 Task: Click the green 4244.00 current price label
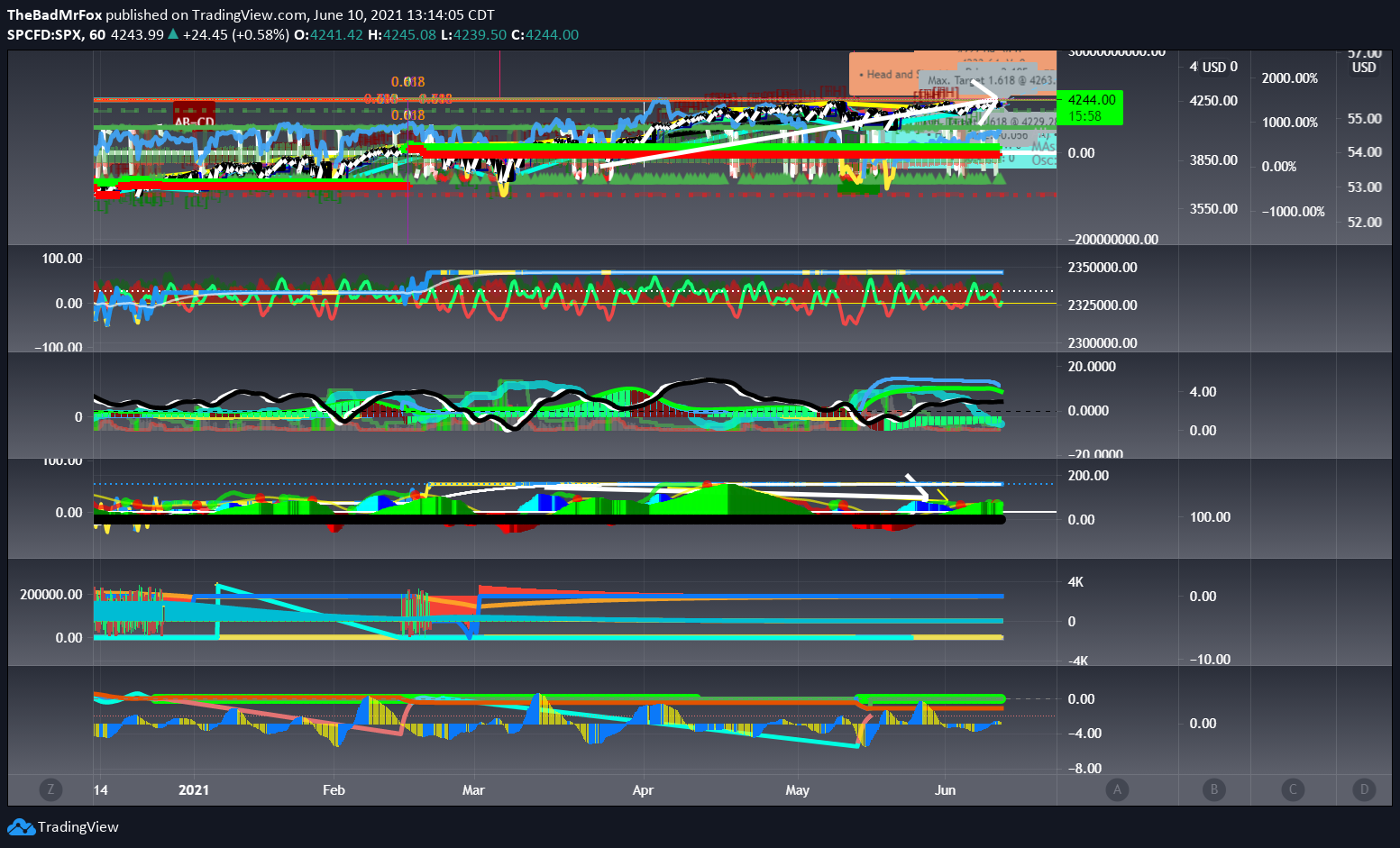(1091, 107)
